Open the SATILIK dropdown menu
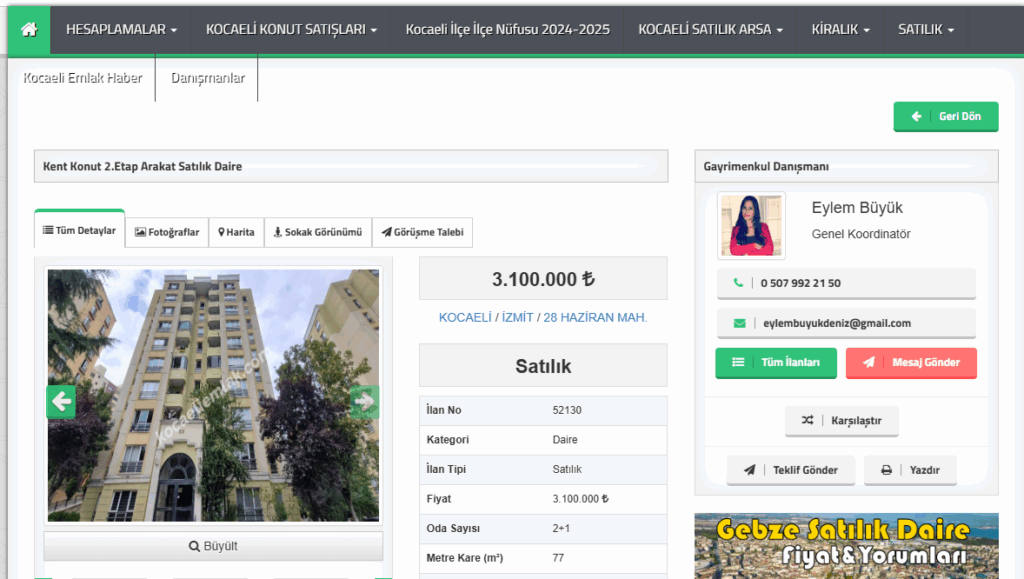 925,30
